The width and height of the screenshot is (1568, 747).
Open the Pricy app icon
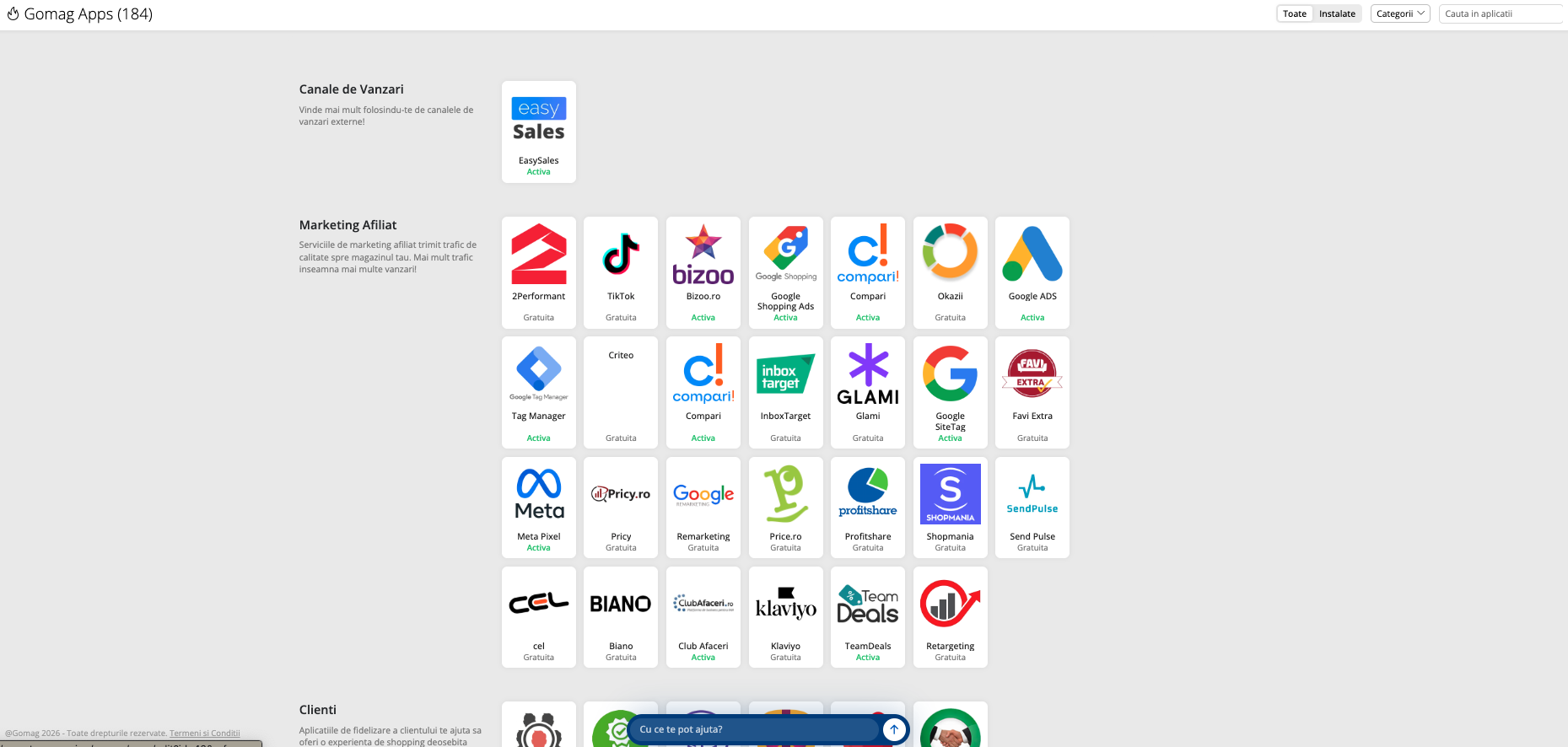pos(621,494)
